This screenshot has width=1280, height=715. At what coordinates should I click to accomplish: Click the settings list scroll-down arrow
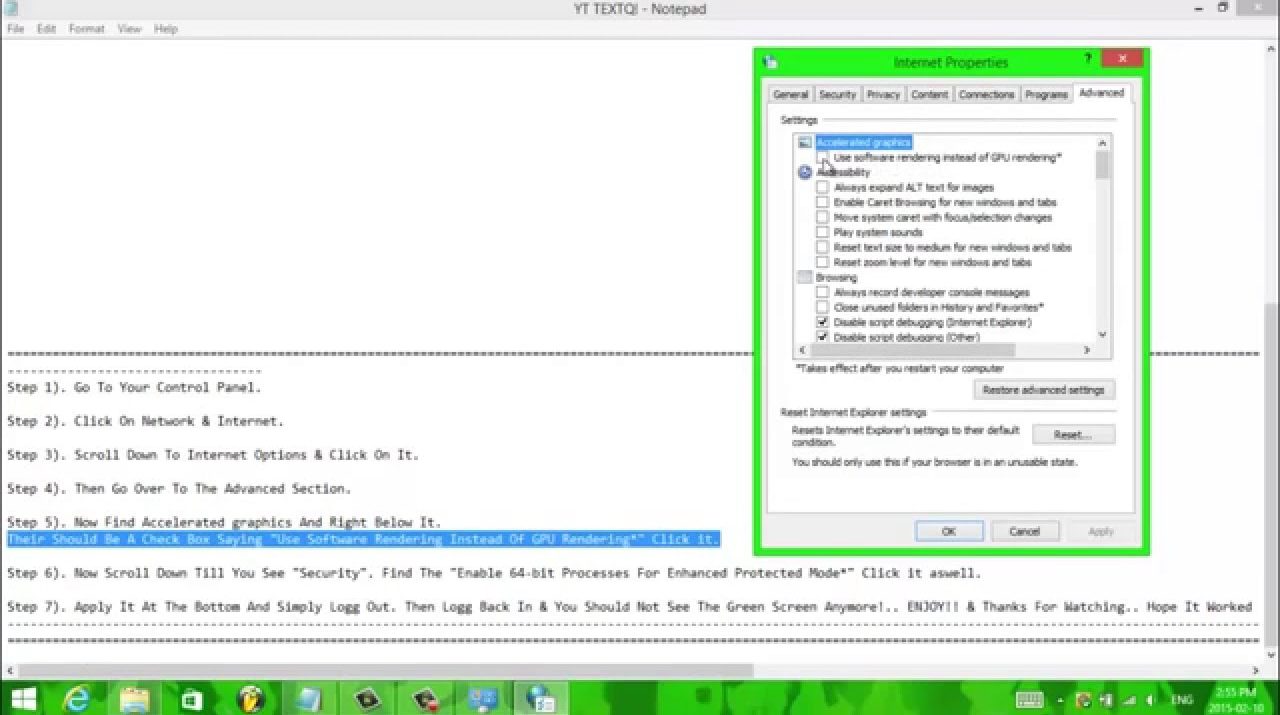(1102, 335)
